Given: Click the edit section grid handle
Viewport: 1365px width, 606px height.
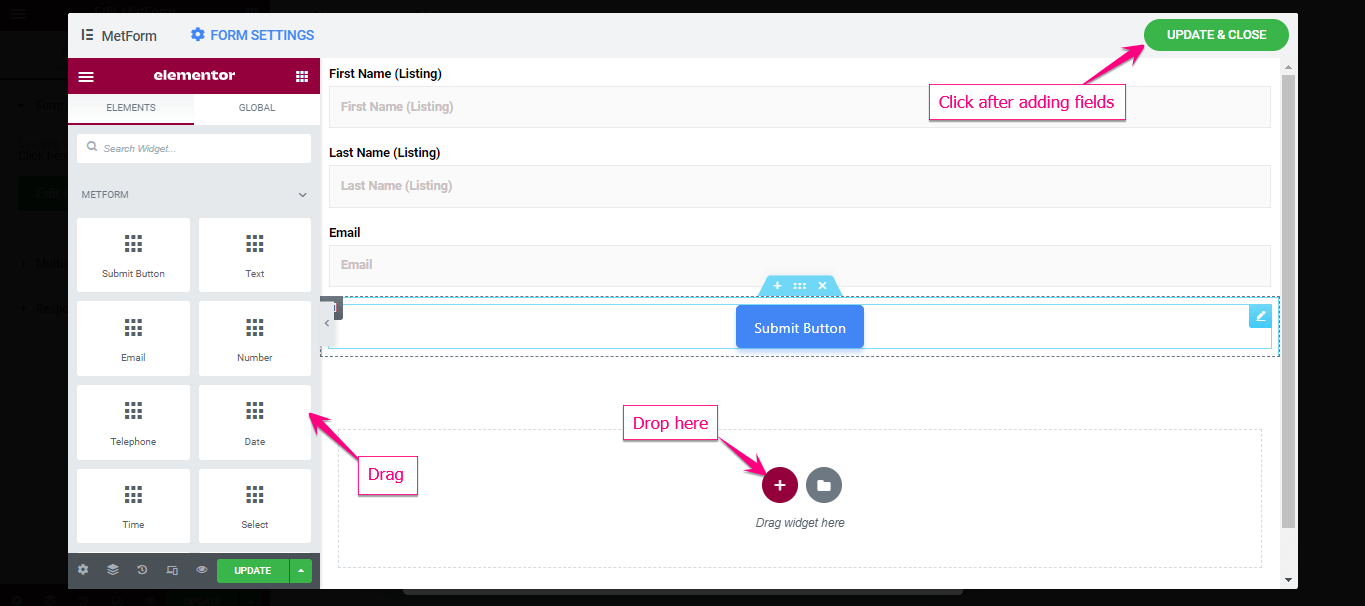Looking at the screenshot, I should [800, 286].
